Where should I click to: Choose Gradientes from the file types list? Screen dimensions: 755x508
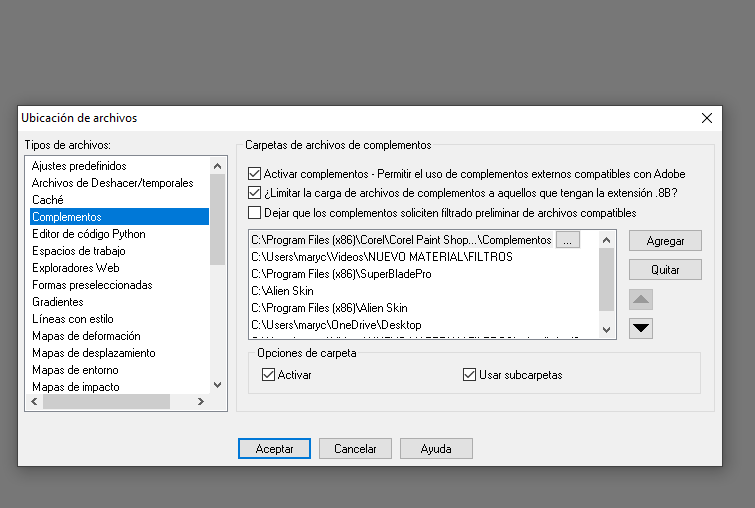58,302
